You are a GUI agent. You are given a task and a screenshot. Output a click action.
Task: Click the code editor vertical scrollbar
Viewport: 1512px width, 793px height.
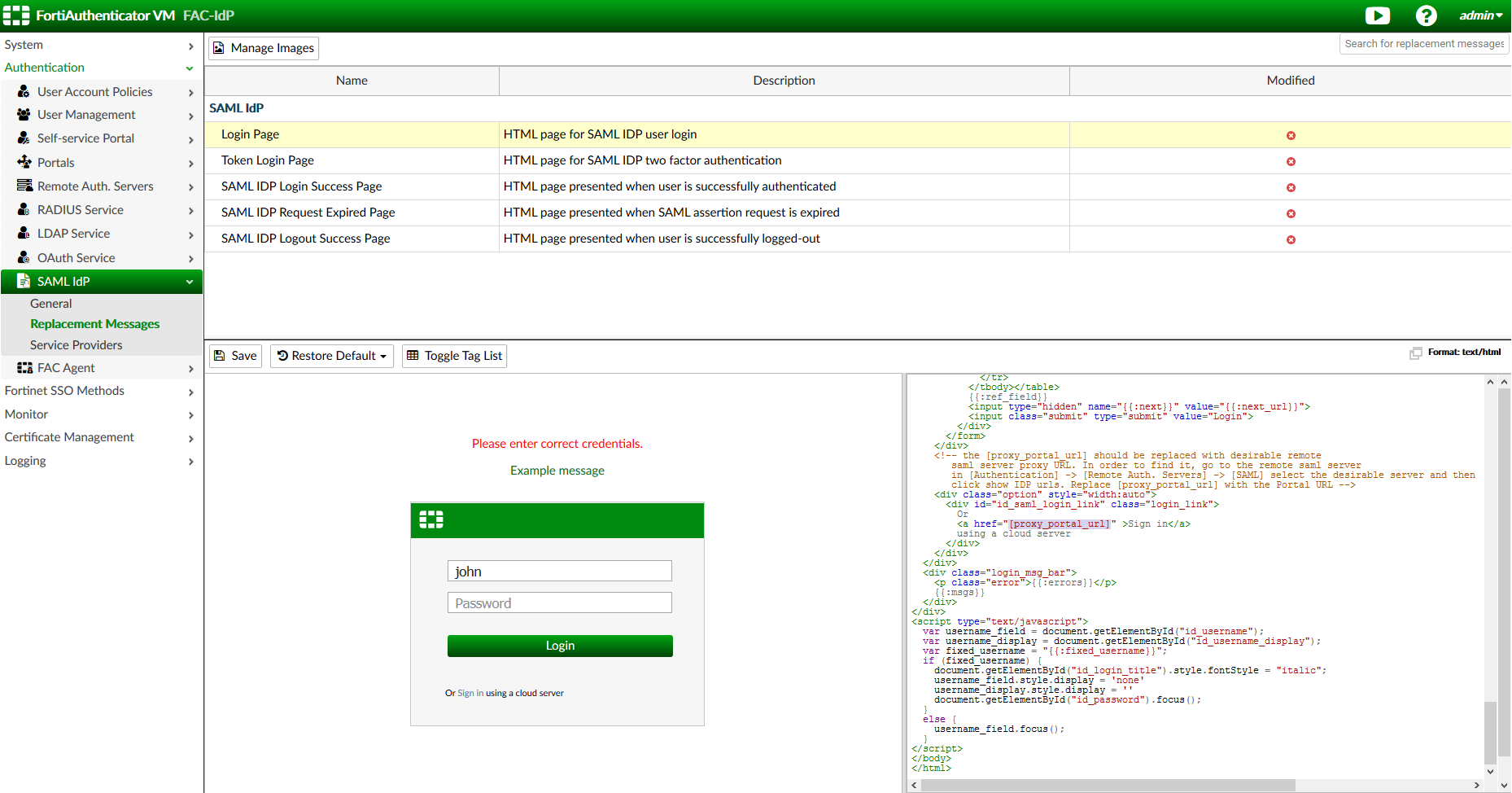[1490, 731]
